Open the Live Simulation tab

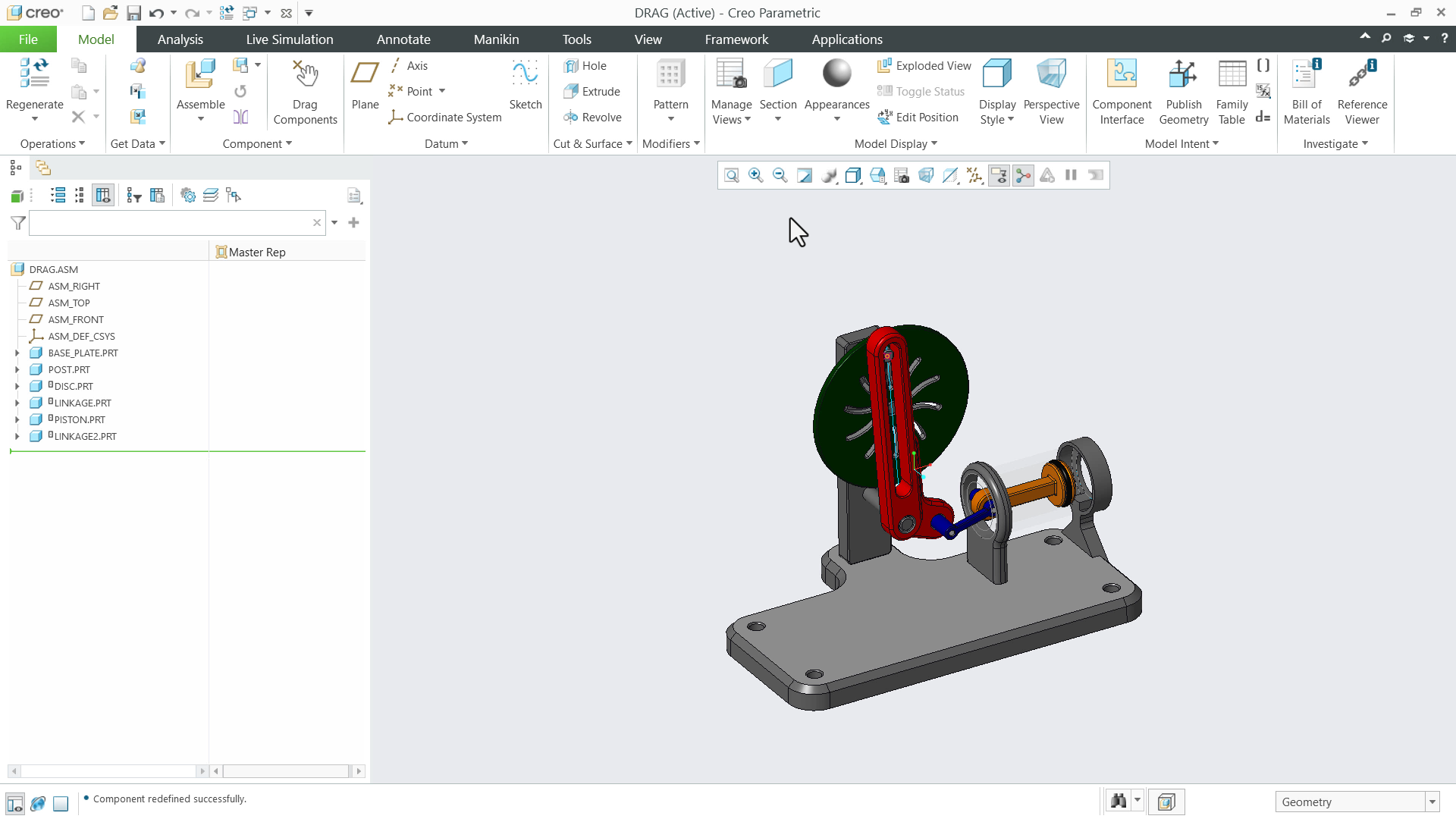tap(290, 39)
